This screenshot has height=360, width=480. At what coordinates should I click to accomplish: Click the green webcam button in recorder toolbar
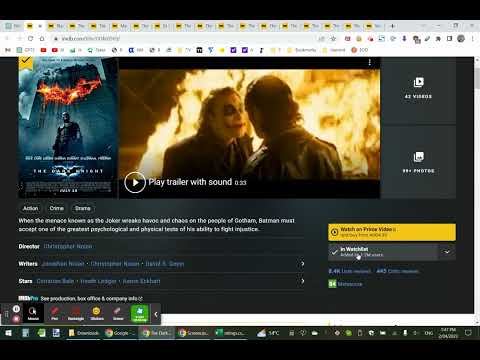[x=139, y=314]
